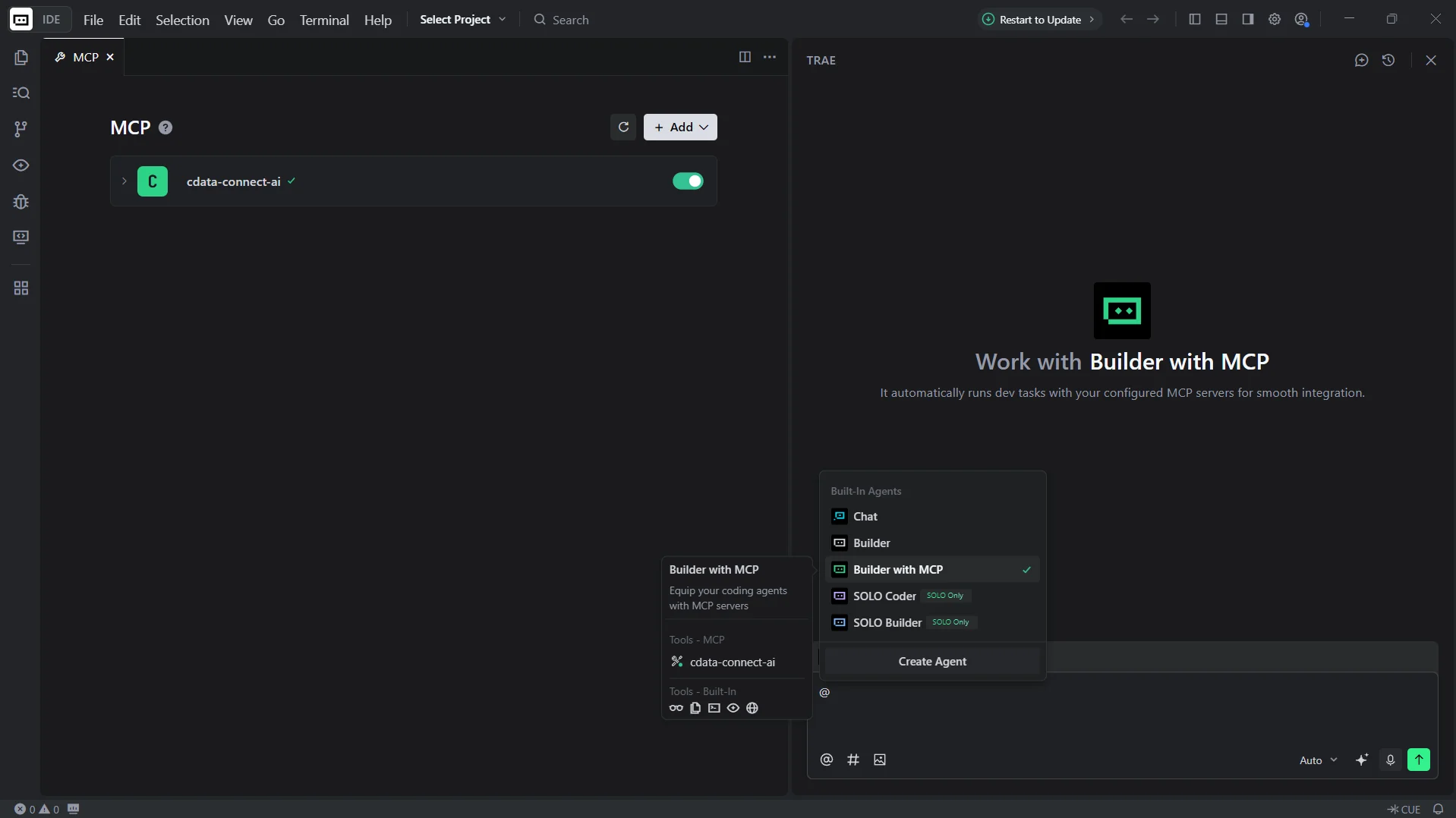Open the Help menu
Viewport: 1456px width, 818px height.
tap(378, 20)
